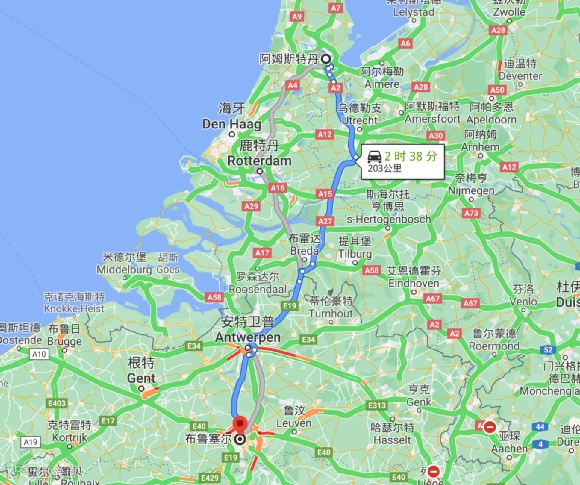Click the Leuven city label
Image resolution: width=580 pixels, height=485 pixels.
pyautogui.click(x=294, y=422)
